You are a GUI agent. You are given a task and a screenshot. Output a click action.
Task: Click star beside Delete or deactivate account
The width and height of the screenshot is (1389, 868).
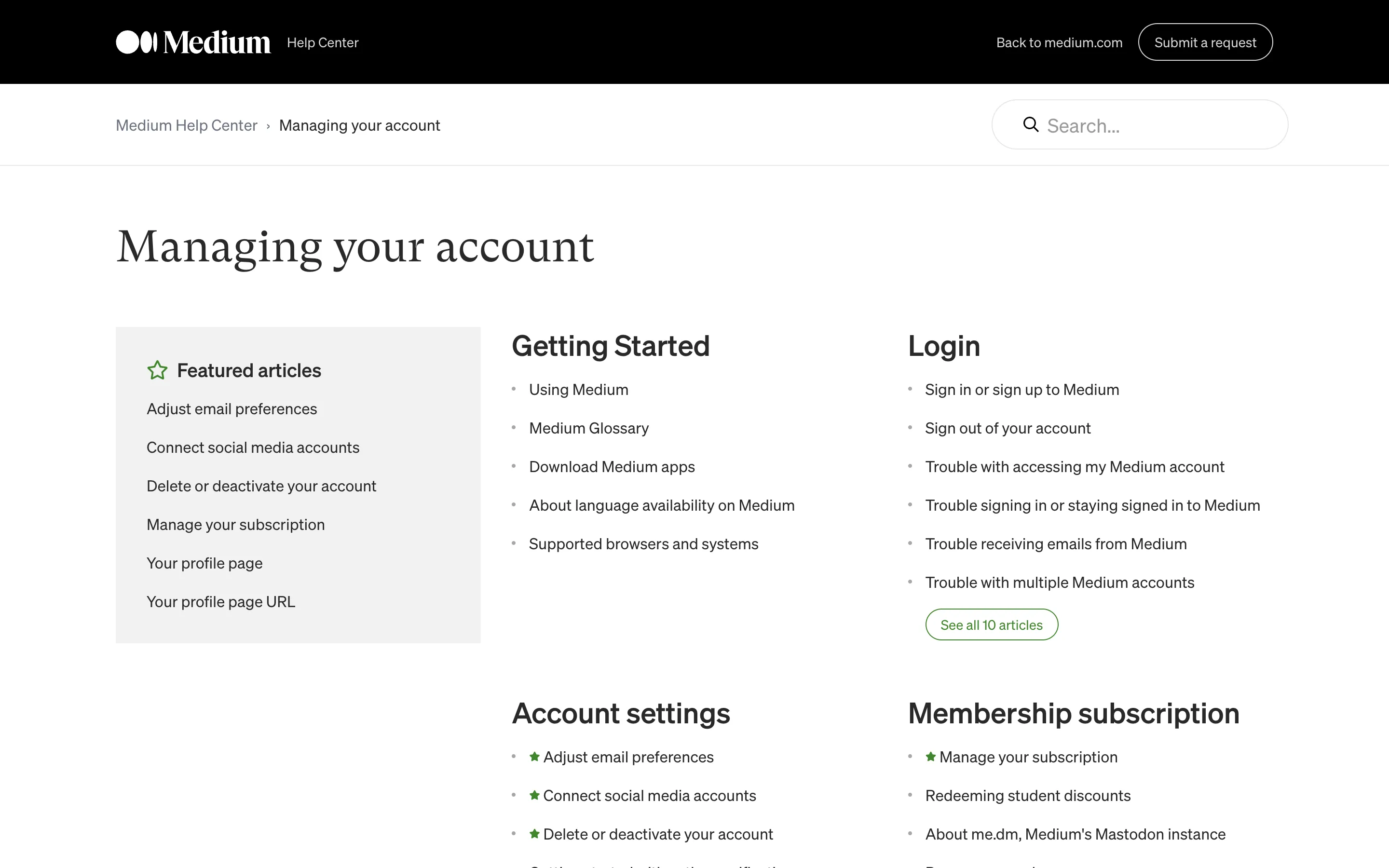point(534,834)
